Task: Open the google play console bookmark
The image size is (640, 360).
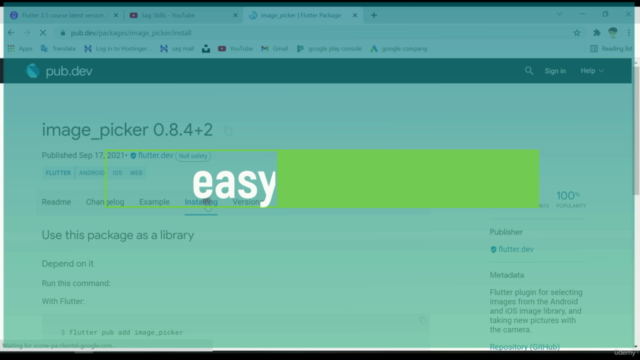Action: 329,49
